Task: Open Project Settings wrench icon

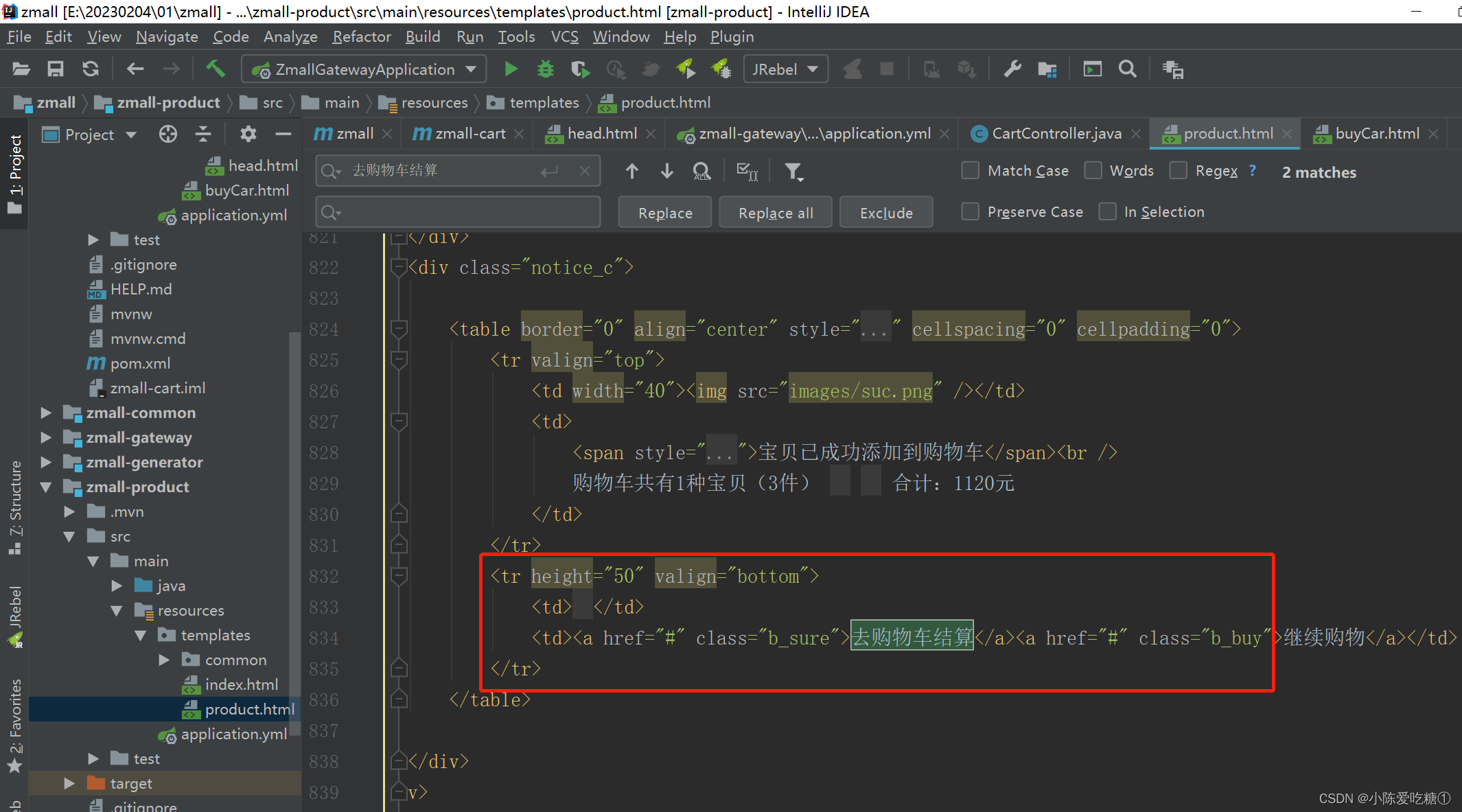Action: (1012, 69)
